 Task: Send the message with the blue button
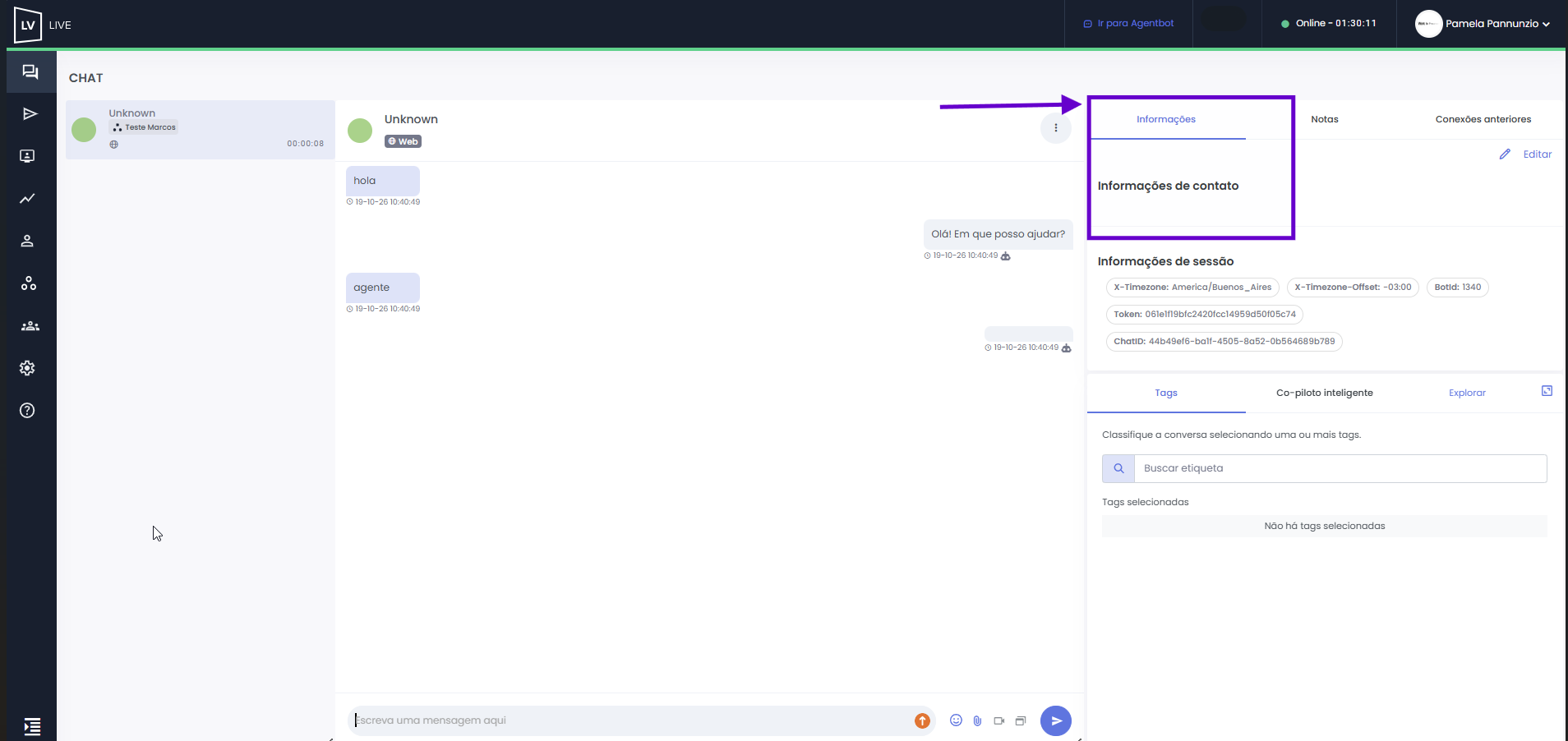tap(1056, 720)
